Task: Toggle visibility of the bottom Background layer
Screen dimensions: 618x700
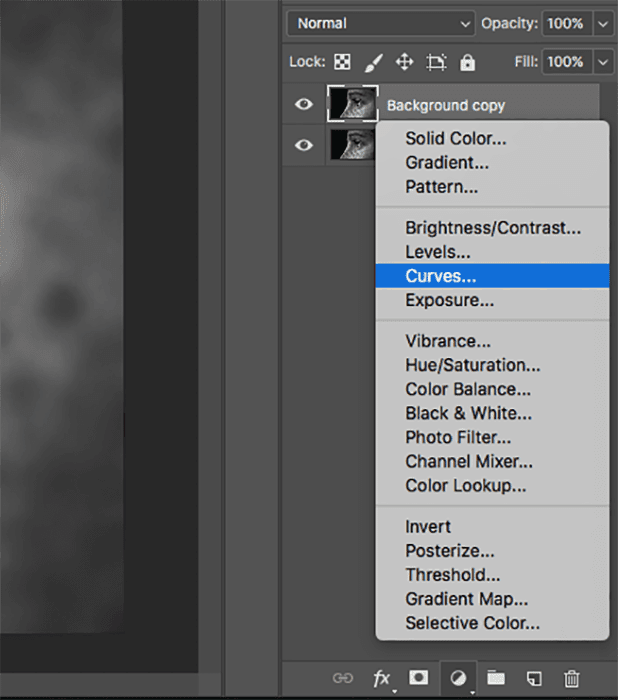Action: (x=304, y=146)
